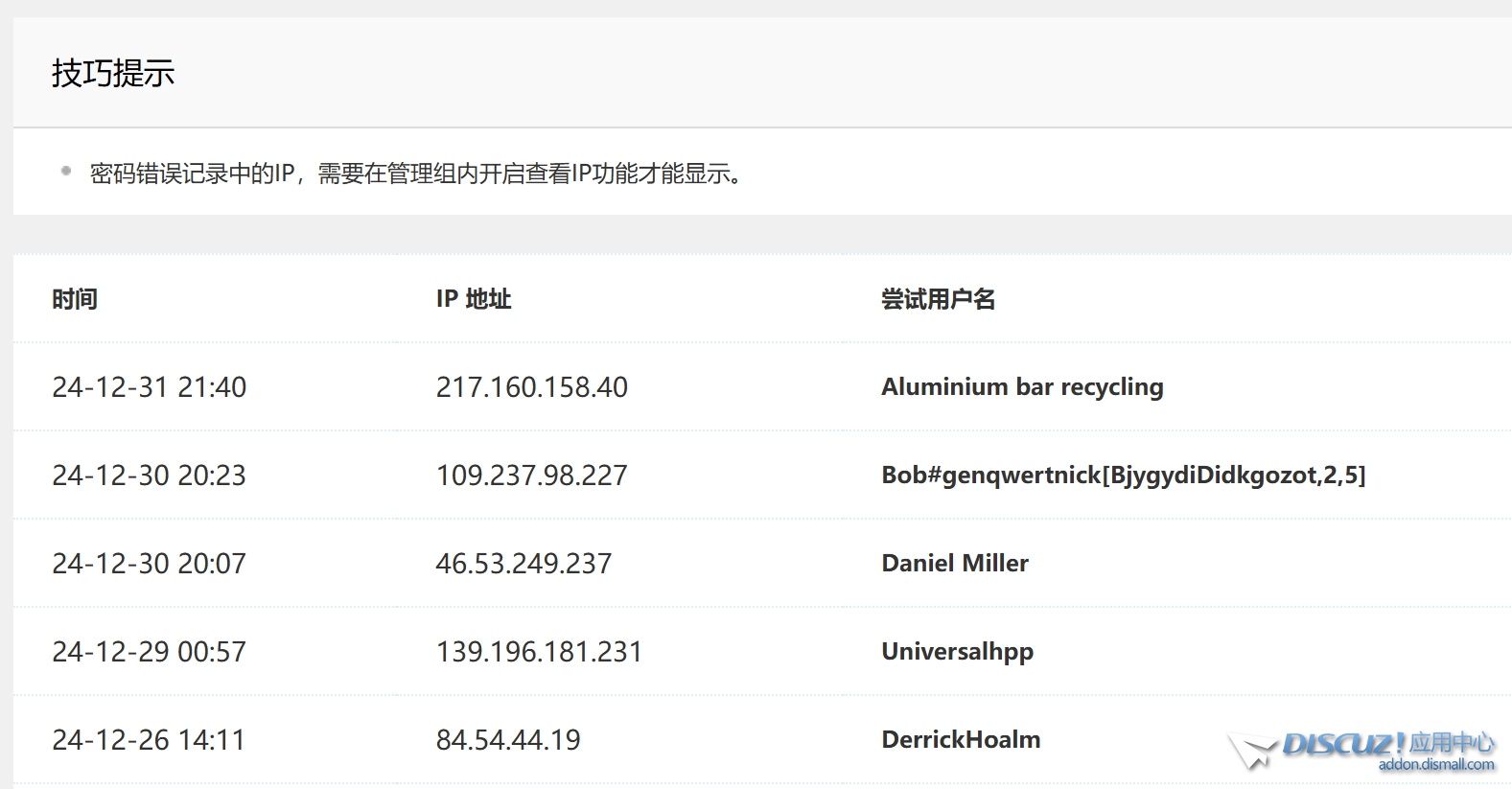
Task: Click the 时间 column header
Action: (x=75, y=299)
